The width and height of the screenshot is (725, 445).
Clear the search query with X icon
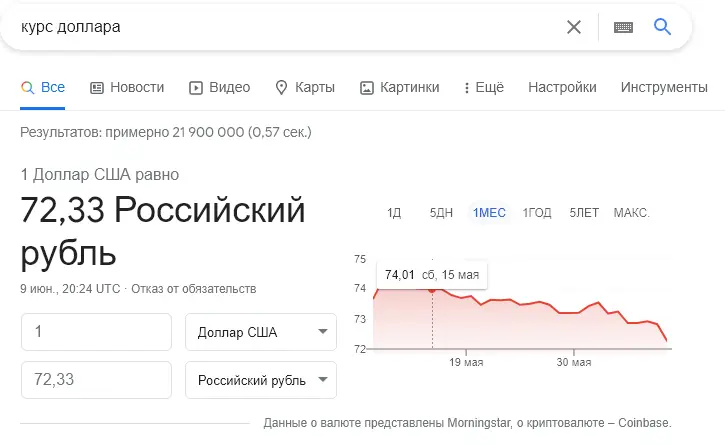573,27
